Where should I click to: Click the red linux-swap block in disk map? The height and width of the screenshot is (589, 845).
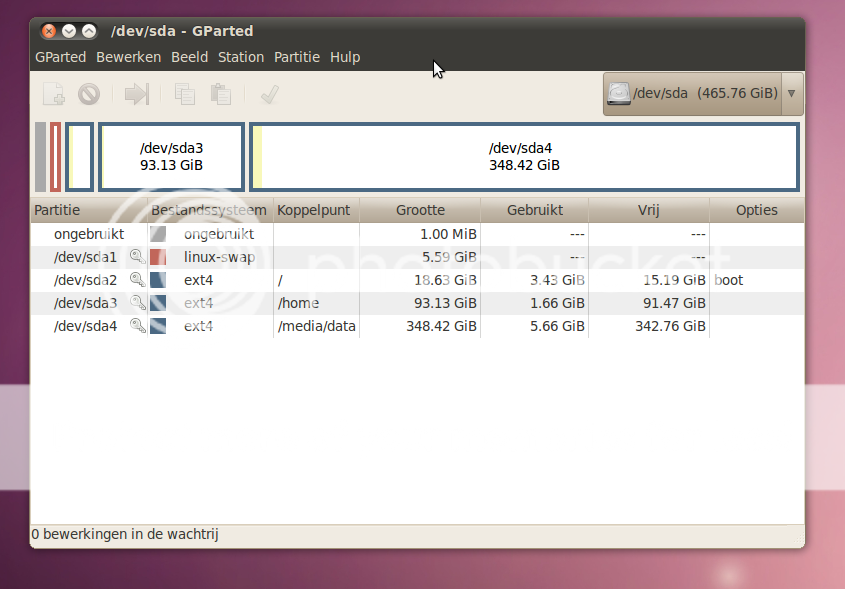[56, 156]
